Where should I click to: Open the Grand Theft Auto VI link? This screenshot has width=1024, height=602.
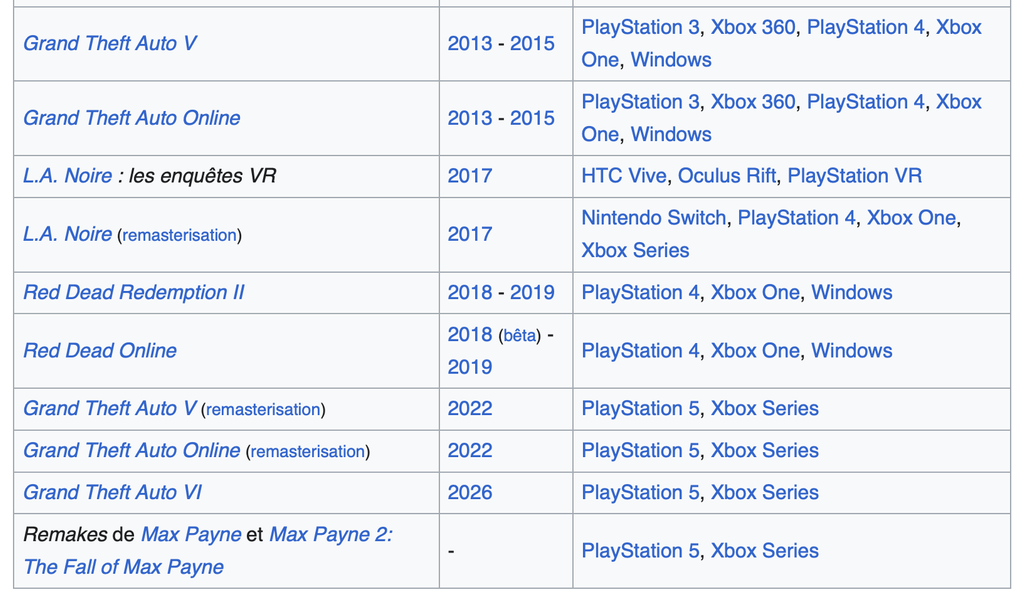[112, 492]
